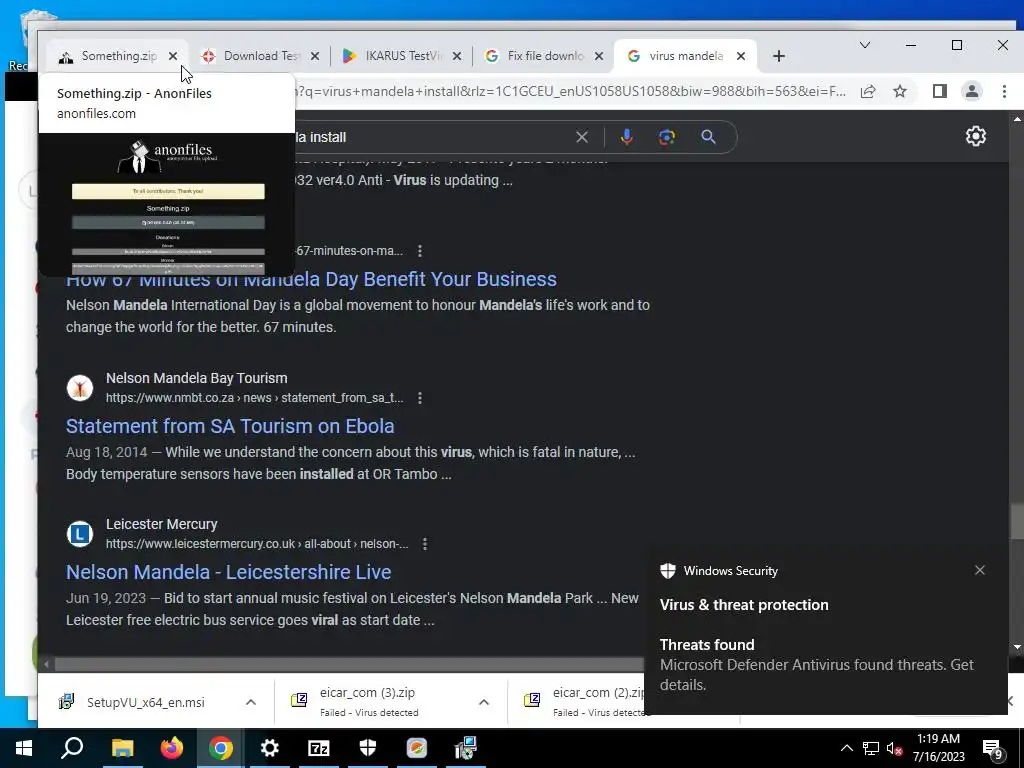Click the installer icon on taskbar
Viewport: 1024px width, 768px height.
pyautogui.click(x=466, y=748)
